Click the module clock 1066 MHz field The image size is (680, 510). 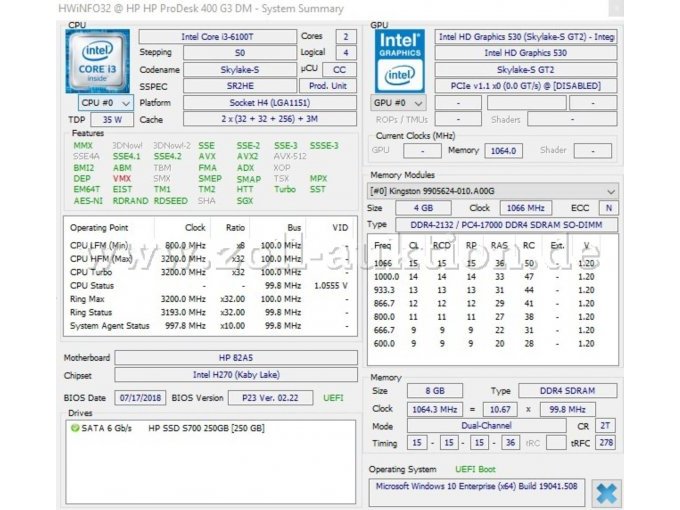526,208
